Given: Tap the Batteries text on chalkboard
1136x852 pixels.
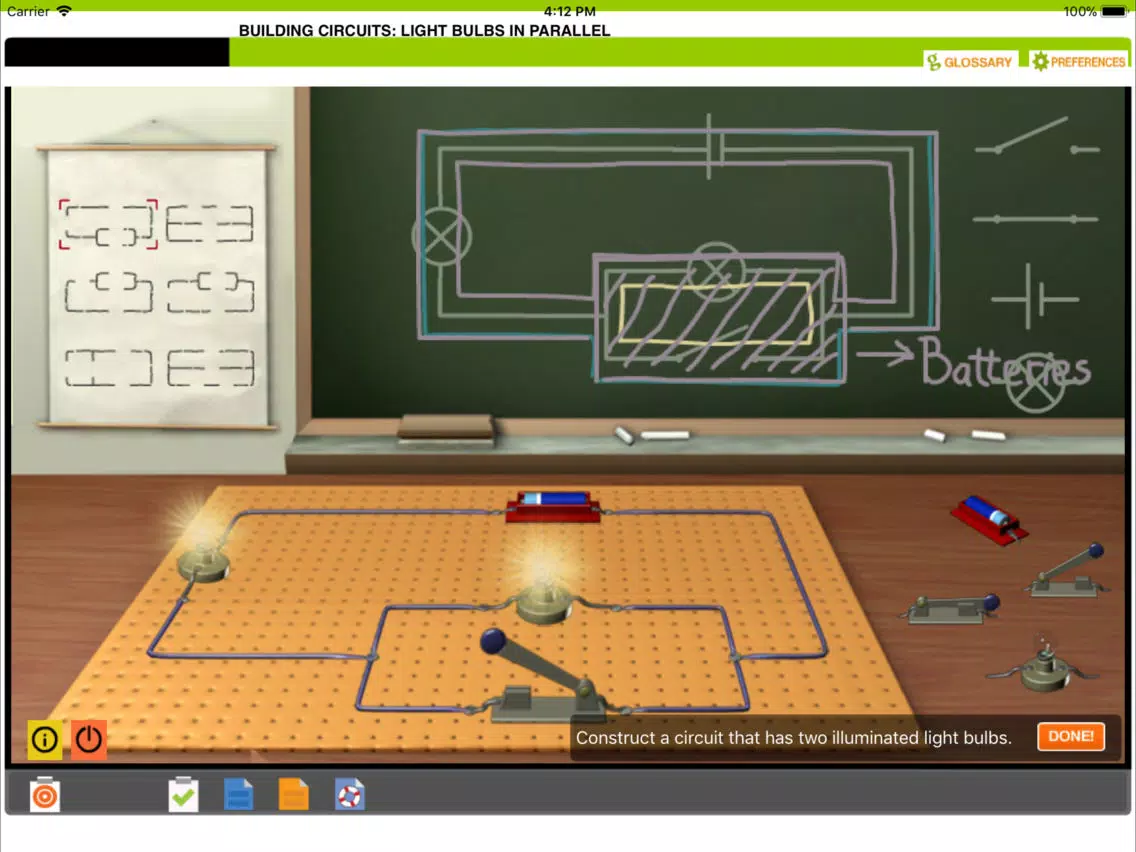Looking at the screenshot, I should coord(1006,362).
